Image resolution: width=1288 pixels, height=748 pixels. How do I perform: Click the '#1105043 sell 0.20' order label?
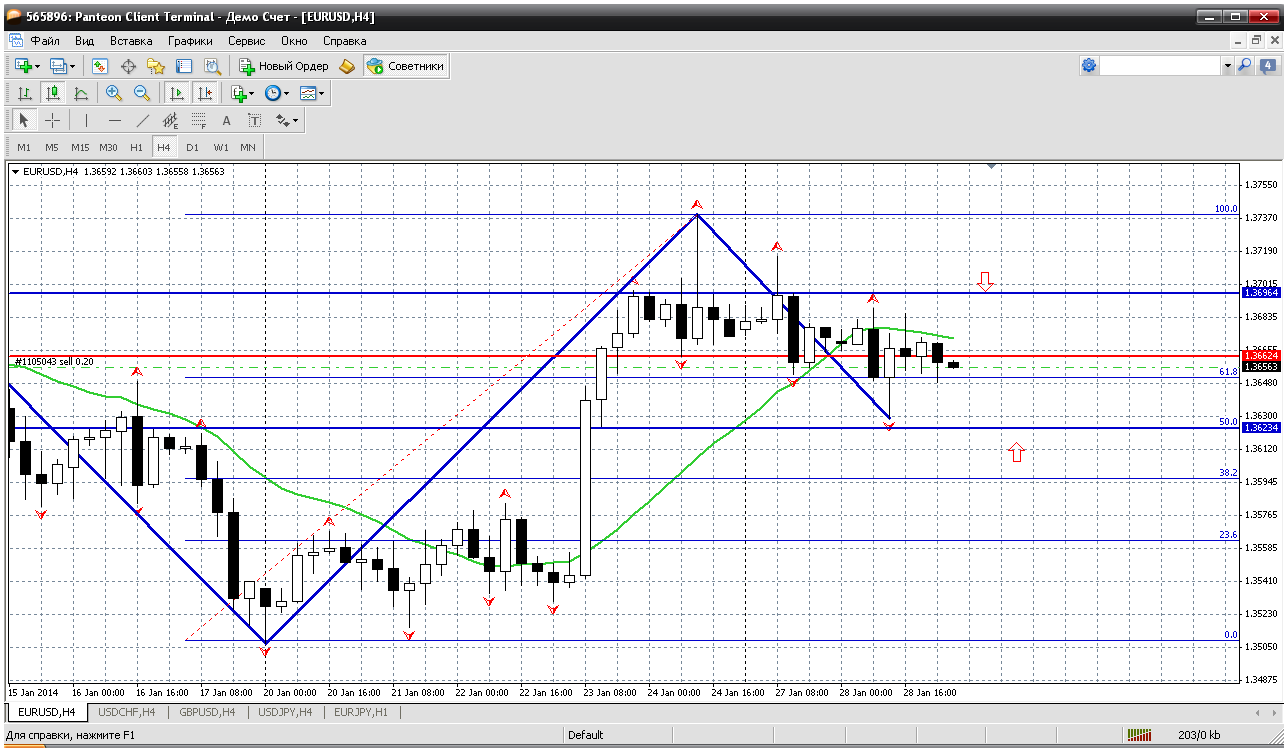[x=56, y=361]
